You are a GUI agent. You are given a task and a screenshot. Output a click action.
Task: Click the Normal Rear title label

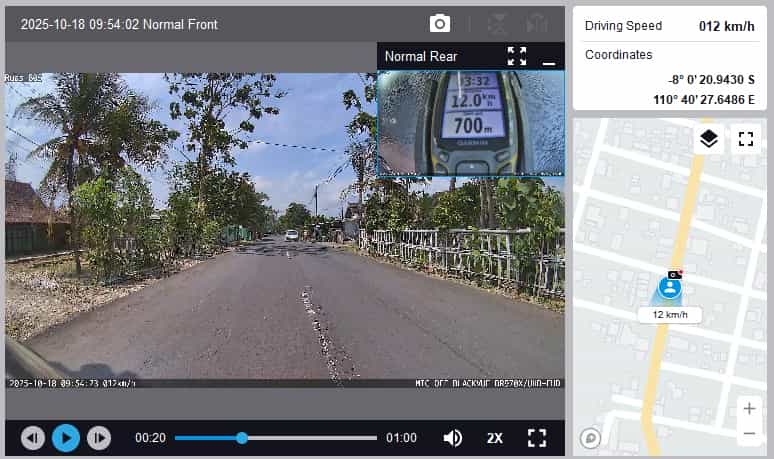[421, 57]
